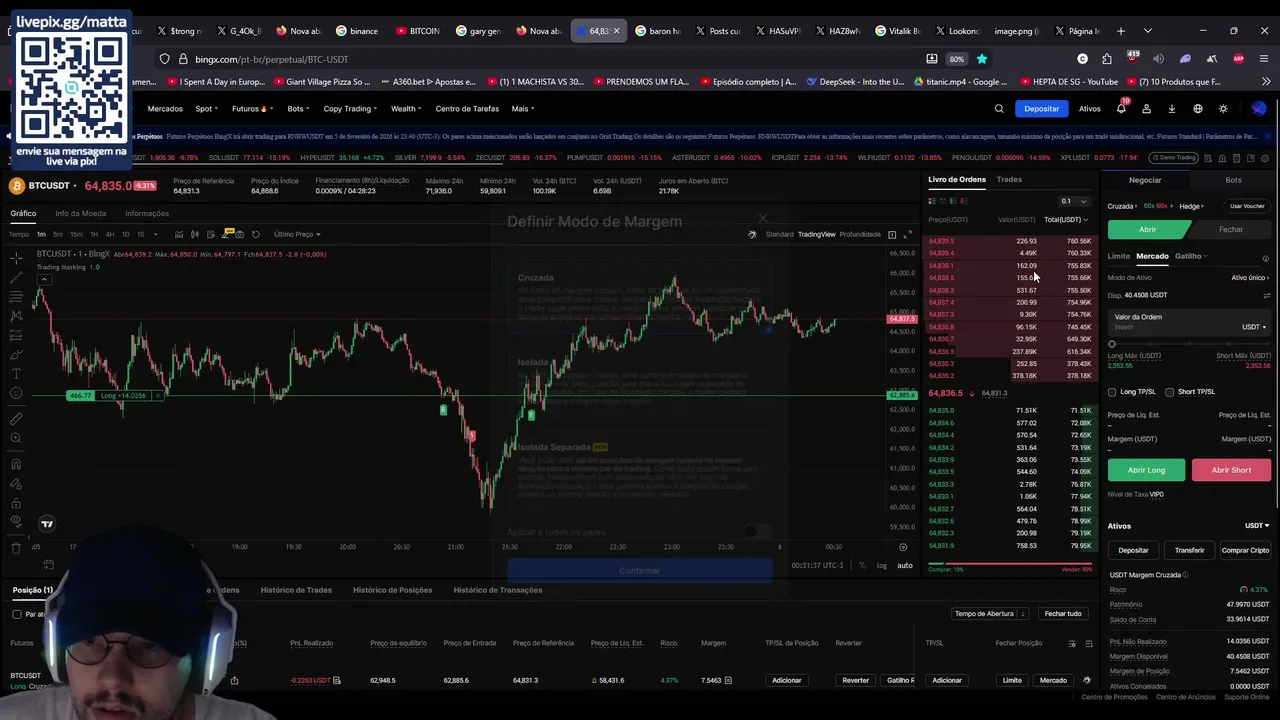Open the Copy Trading menu
Screen dimensions: 1280x720
pos(350,108)
